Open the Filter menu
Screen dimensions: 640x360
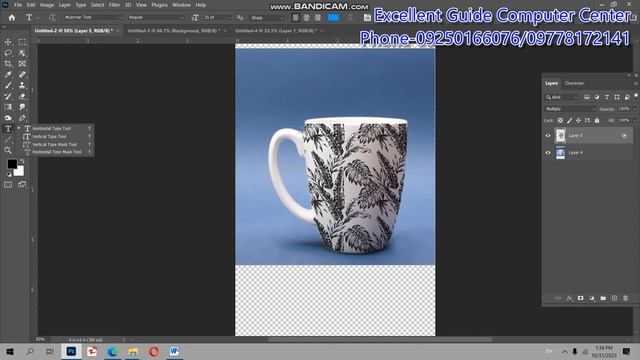click(x=114, y=5)
